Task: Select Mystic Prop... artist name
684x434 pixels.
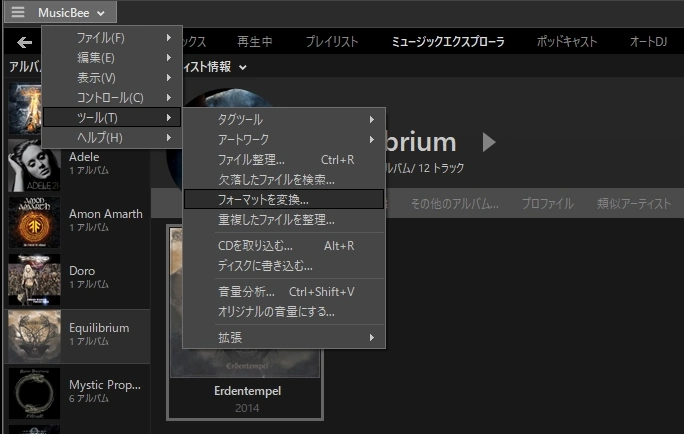Action: point(105,385)
